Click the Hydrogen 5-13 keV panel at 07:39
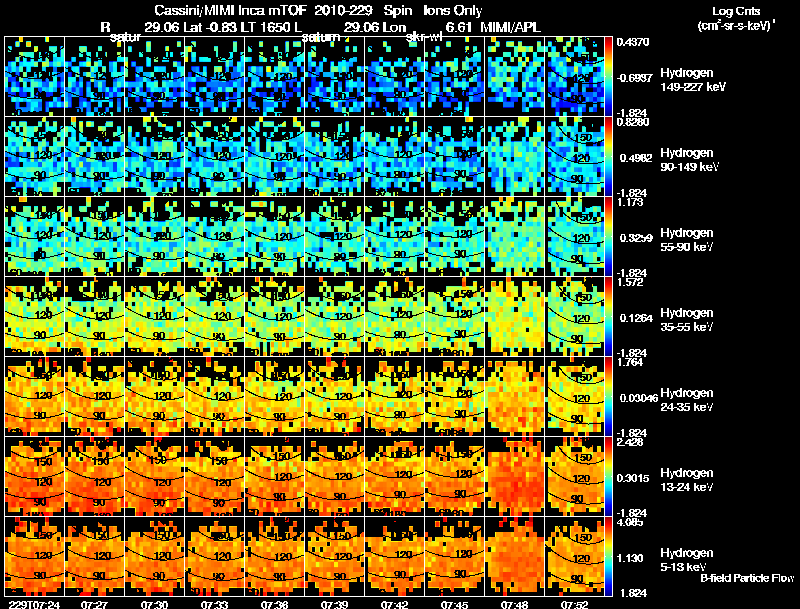The width and height of the screenshot is (800, 609). (335, 556)
